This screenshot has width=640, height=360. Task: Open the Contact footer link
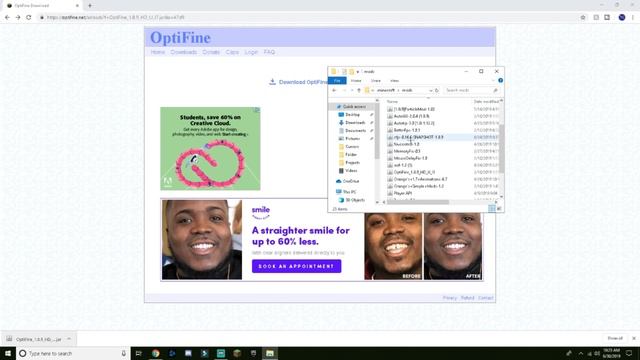(486, 298)
